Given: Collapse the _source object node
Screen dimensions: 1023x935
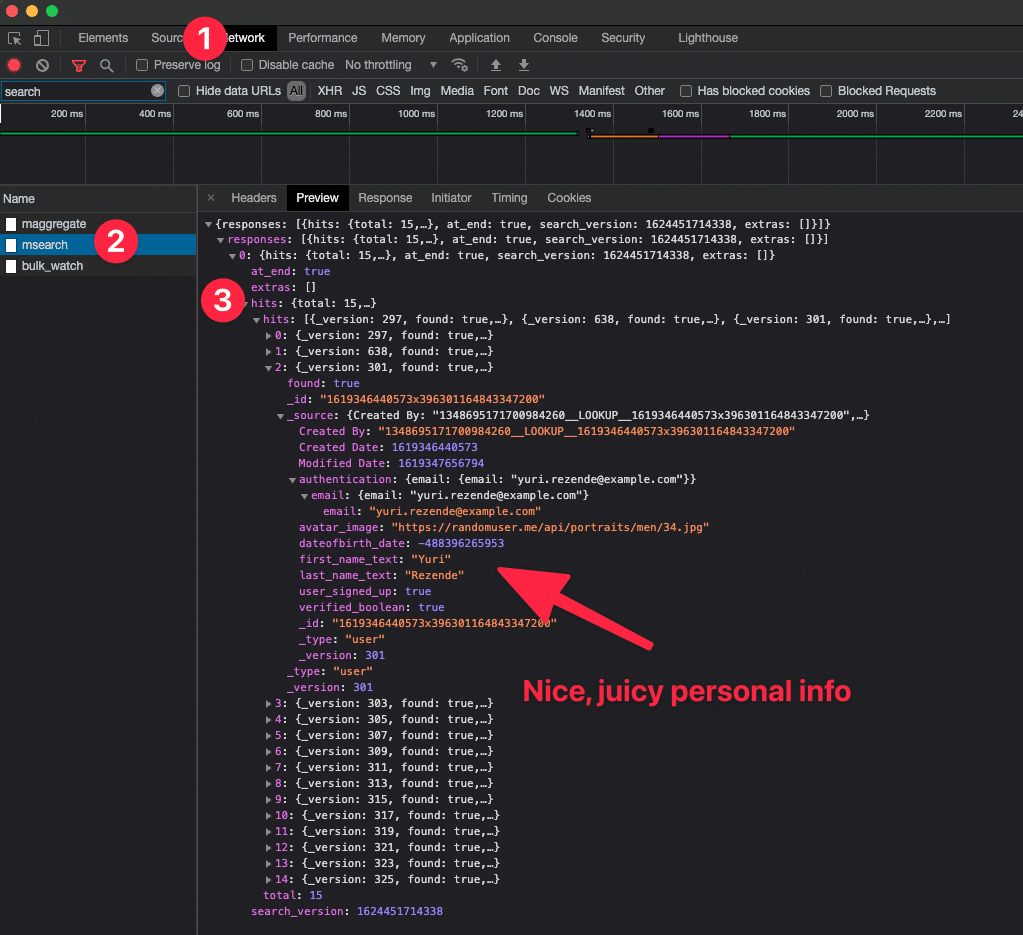Looking at the screenshot, I should [281, 416].
